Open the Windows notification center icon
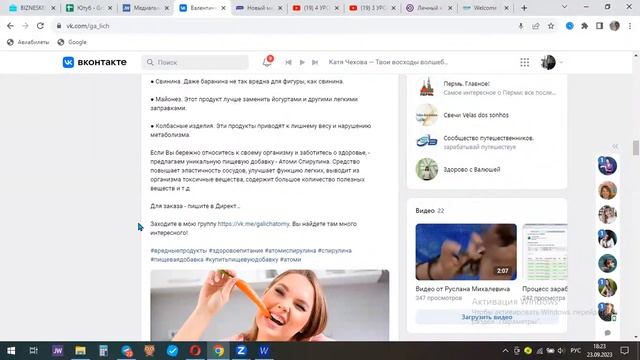This screenshot has width=640, height=360. (x=624, y=351)
